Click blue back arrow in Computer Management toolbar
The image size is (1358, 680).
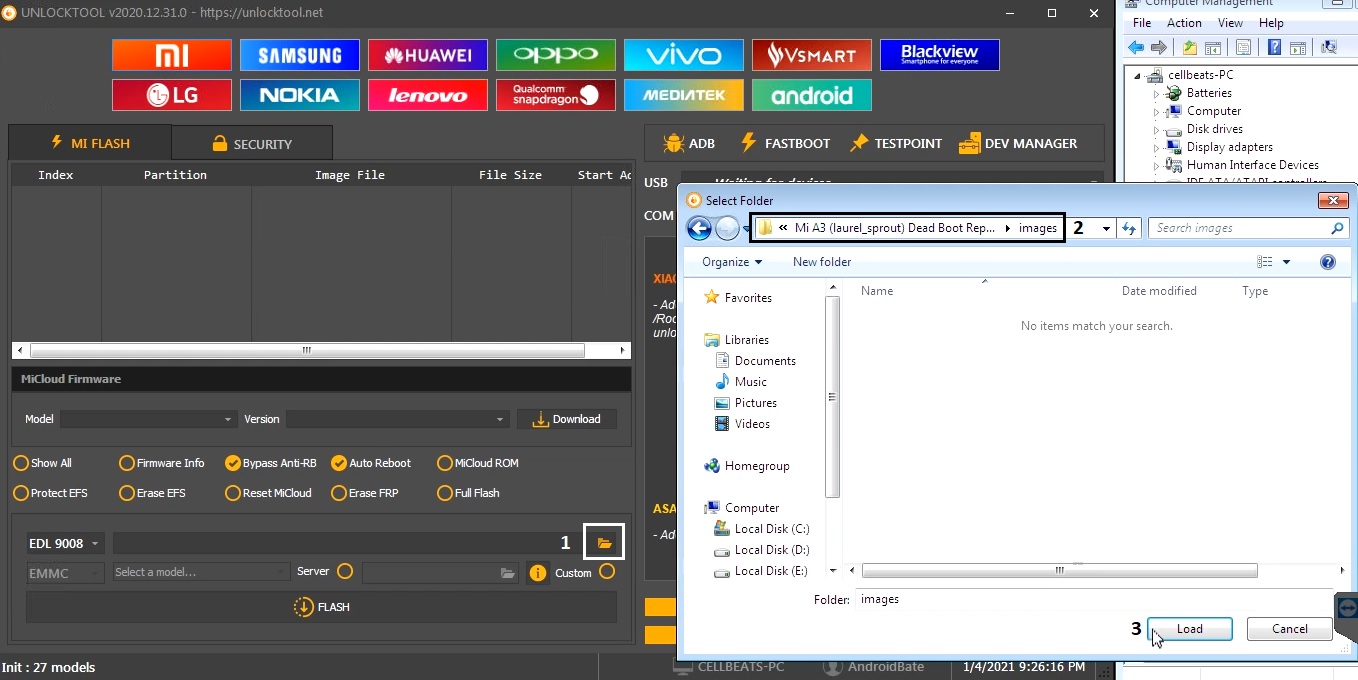click(x=1136, y=47)
